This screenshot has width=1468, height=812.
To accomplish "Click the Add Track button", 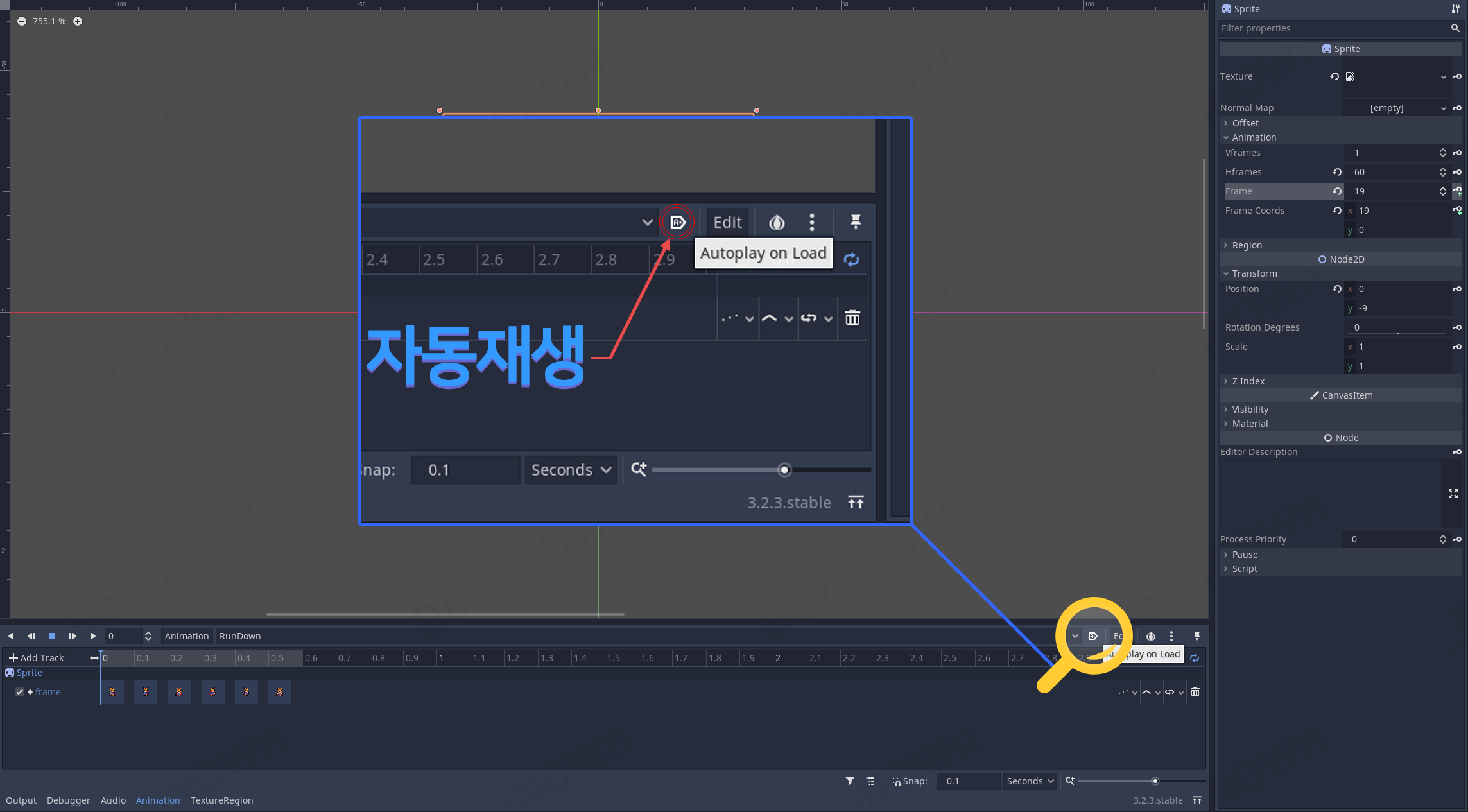I will pyautogui.click(x=37, y=658).
